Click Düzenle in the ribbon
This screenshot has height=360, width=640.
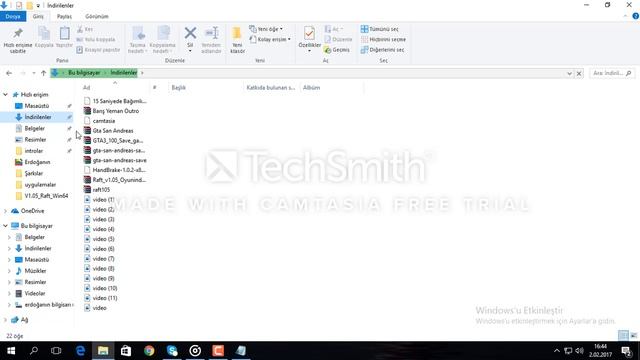(338, 40)
